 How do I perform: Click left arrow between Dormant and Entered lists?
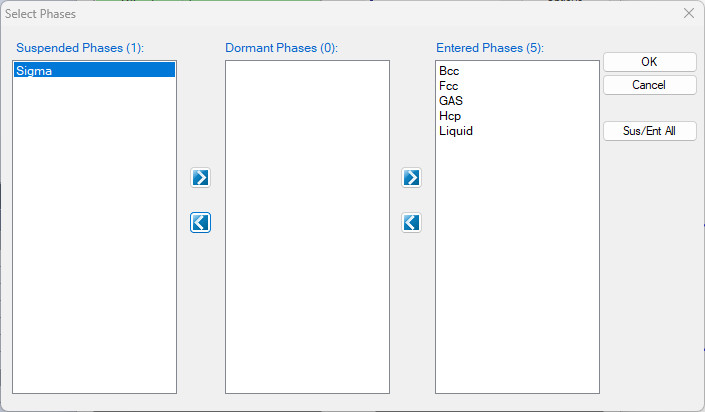(x=411, y=222)
